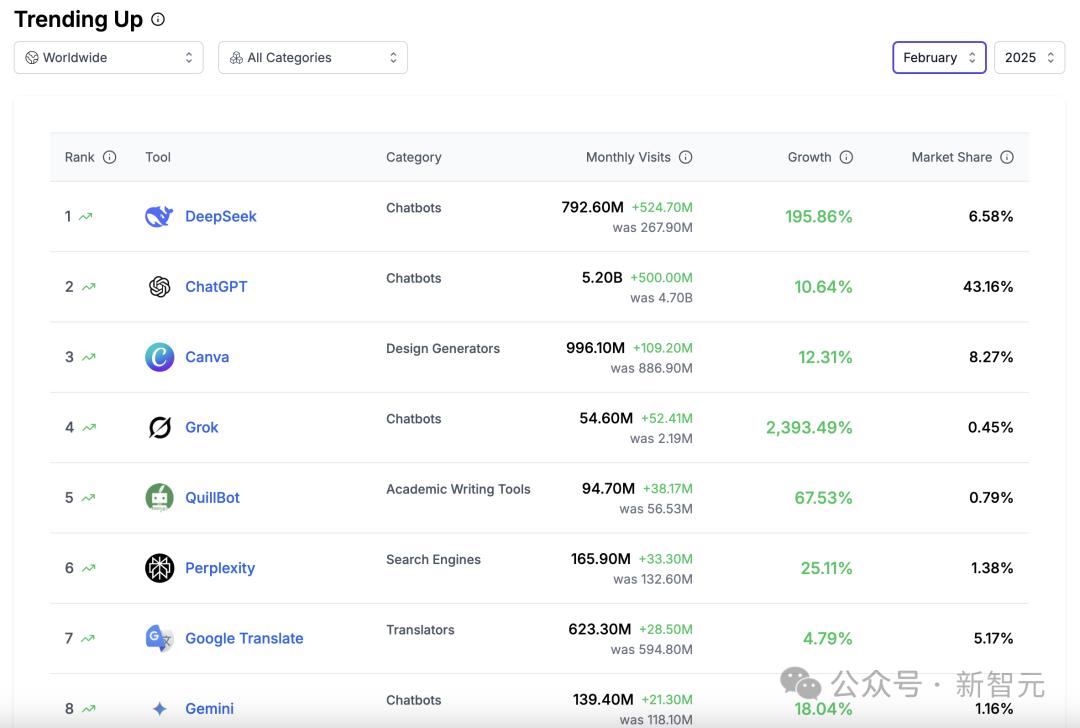Viewport: 1080px width, 728px height.
Task: Click the 792.60M monthly visits value
Action: (x=592, y=207)
